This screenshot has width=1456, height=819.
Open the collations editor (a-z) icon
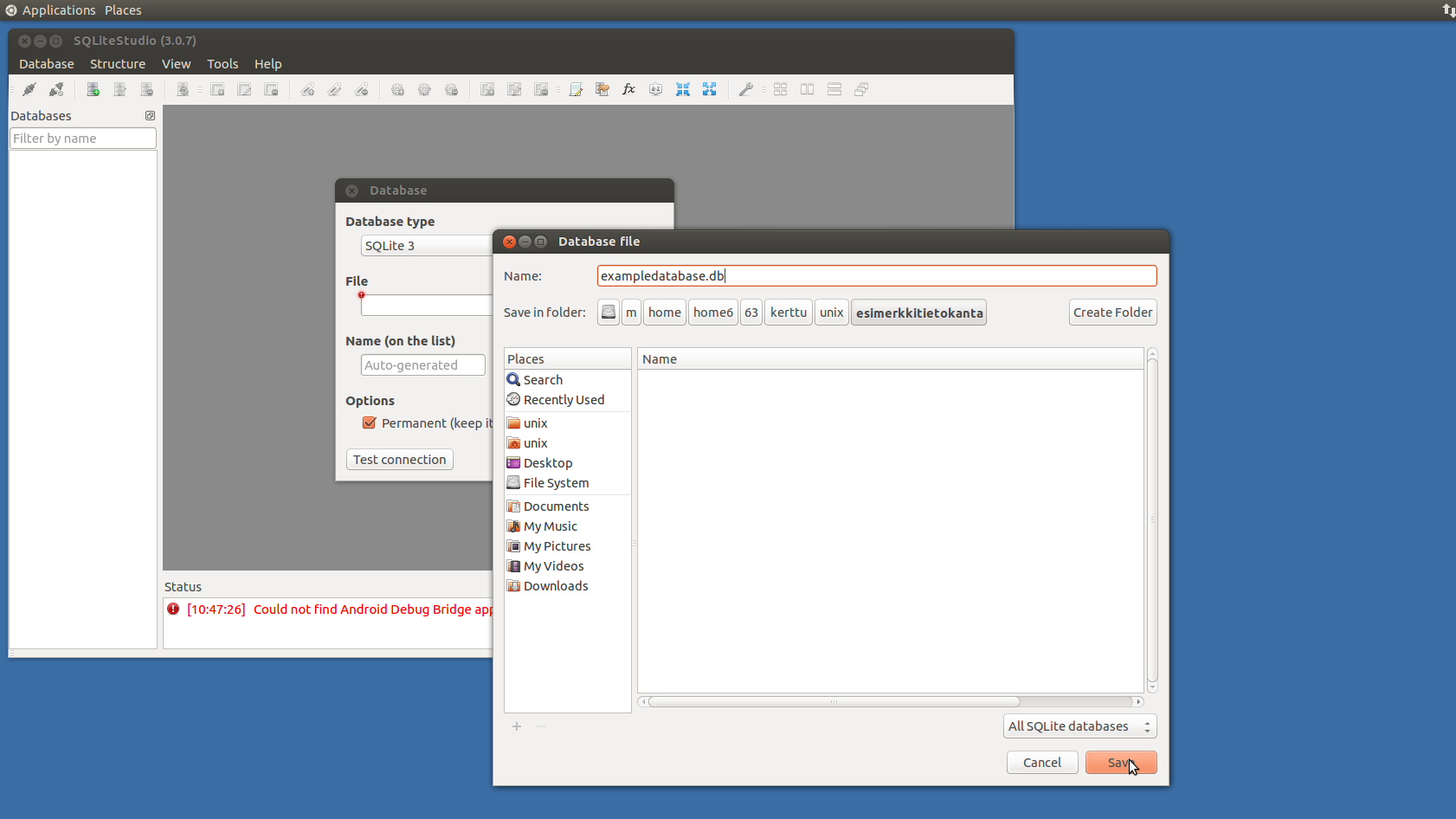[x=656, y=89]
